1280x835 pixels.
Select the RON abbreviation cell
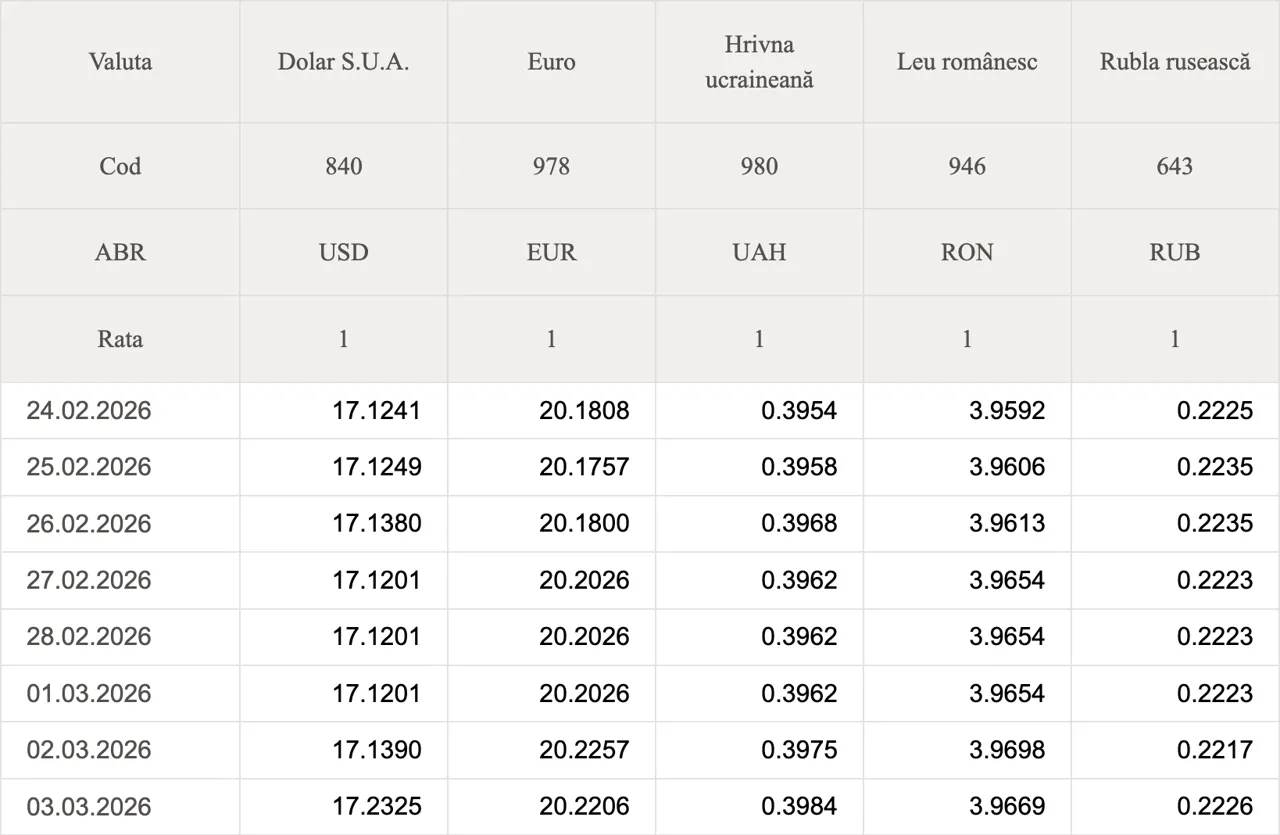tap(967, 252)
